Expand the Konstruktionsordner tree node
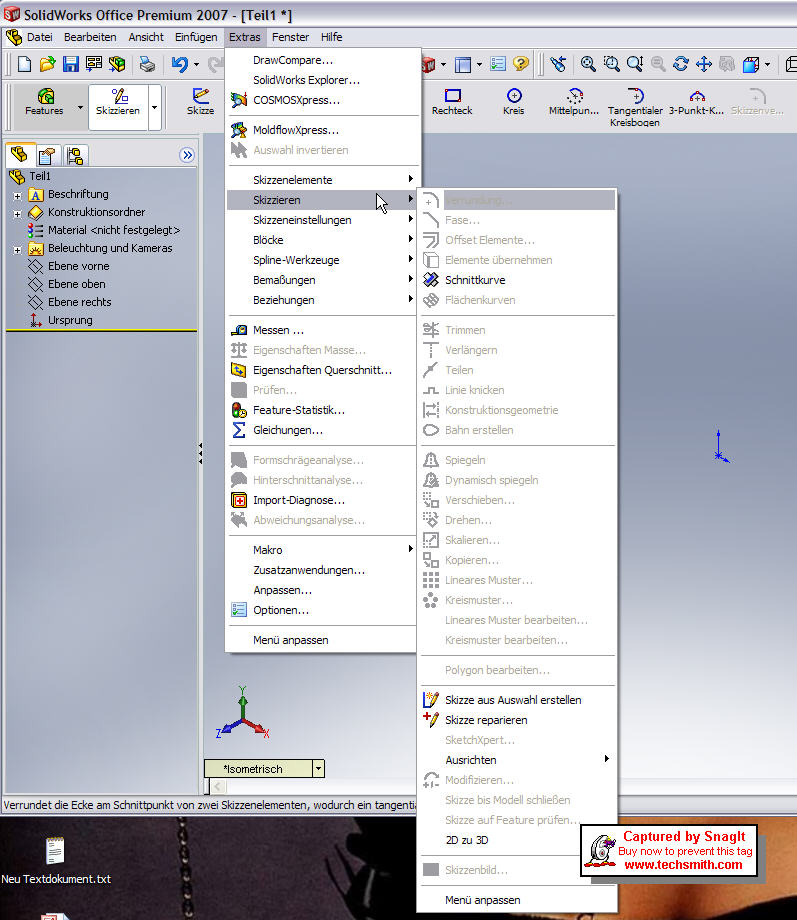This screenshot has width=797, height=920. 17,214
